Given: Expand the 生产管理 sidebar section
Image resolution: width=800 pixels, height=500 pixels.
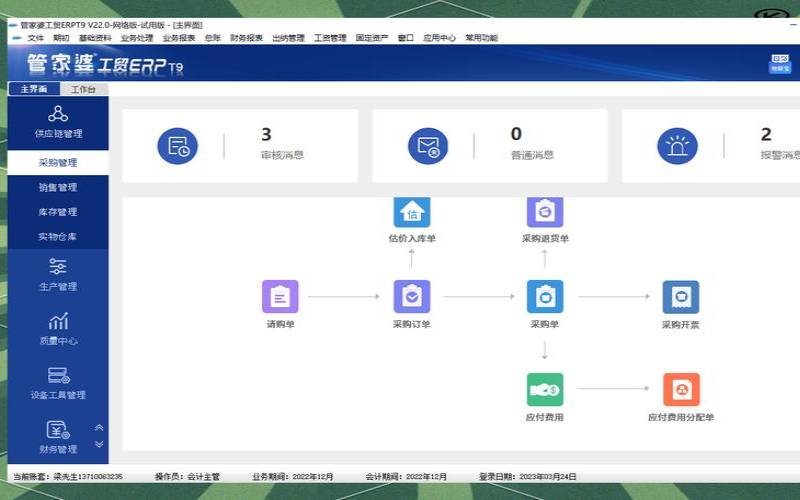Looking at the screenshot, I should click(58, 273).
